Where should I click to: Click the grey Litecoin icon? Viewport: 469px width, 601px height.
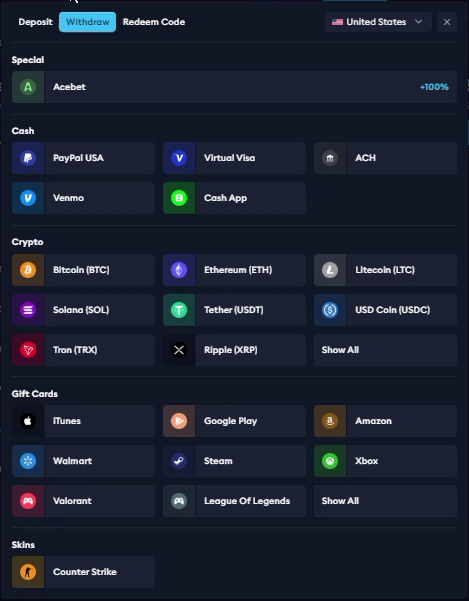(x=330, y=270)
